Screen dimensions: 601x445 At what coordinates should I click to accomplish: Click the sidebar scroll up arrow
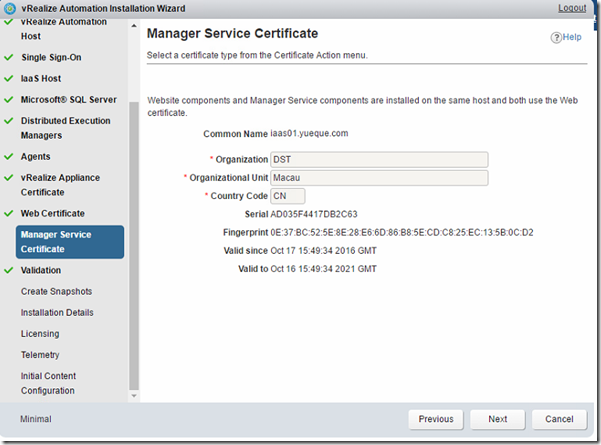(x=134, y=26)
